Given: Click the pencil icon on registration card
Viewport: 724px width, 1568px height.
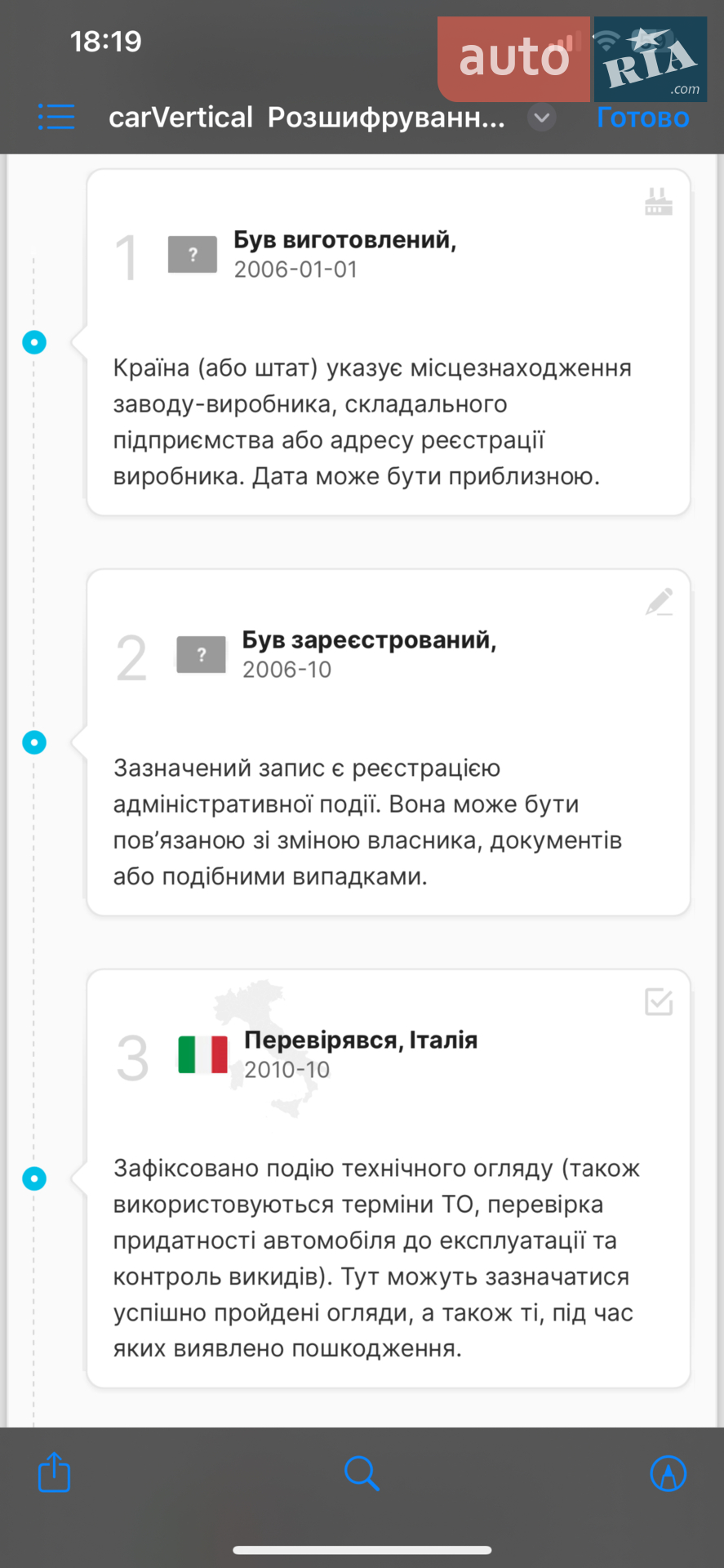Looking at the screenshot, I should (x=659, y=602).
